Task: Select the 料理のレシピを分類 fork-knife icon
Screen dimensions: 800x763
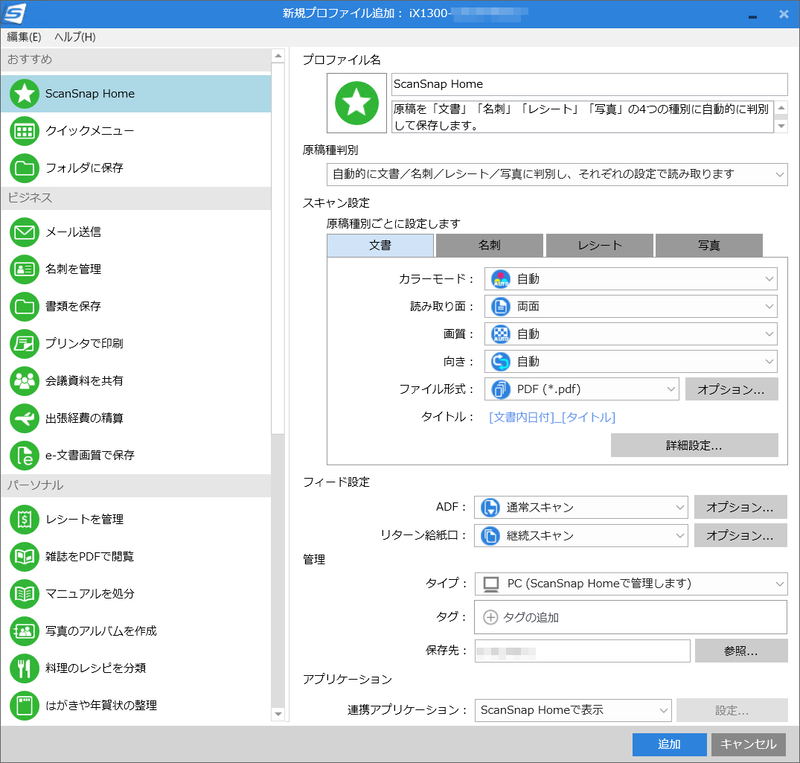Action: pos(24,668)
